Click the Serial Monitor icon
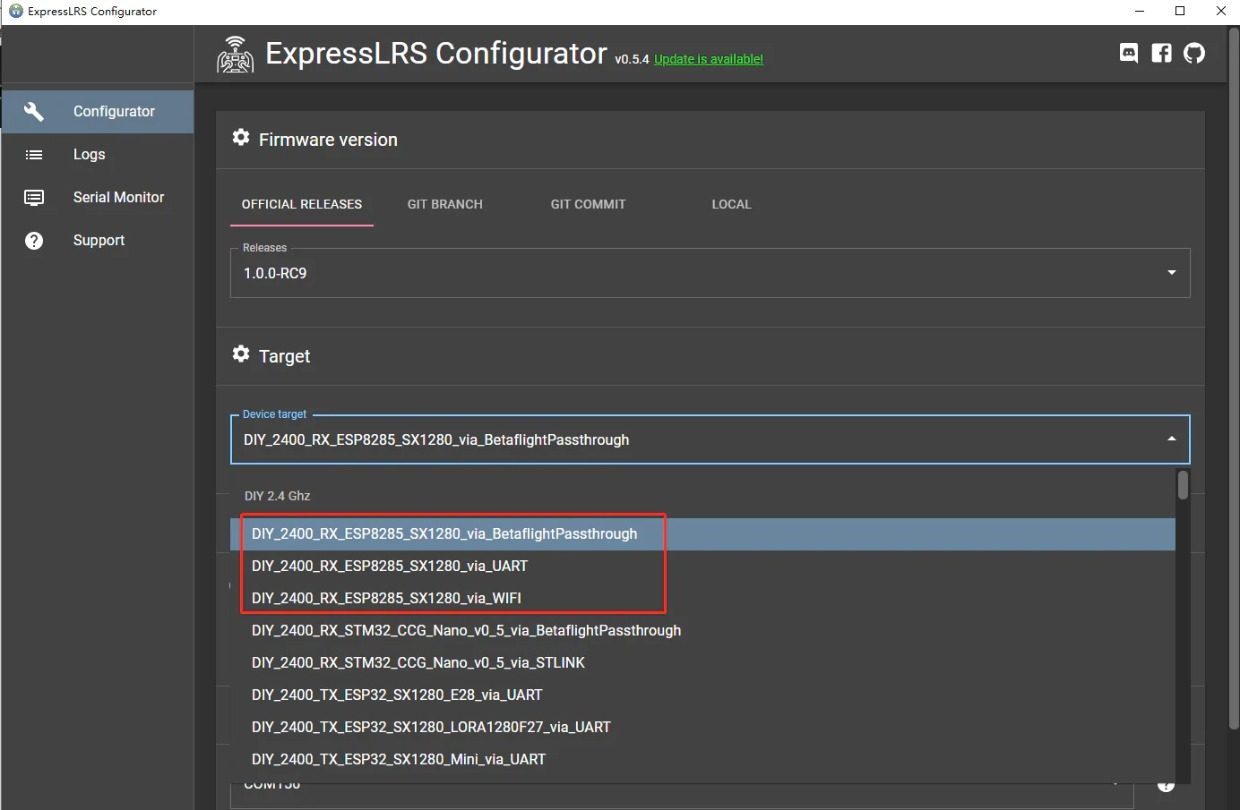The image size is (1240, 810). 34,197
